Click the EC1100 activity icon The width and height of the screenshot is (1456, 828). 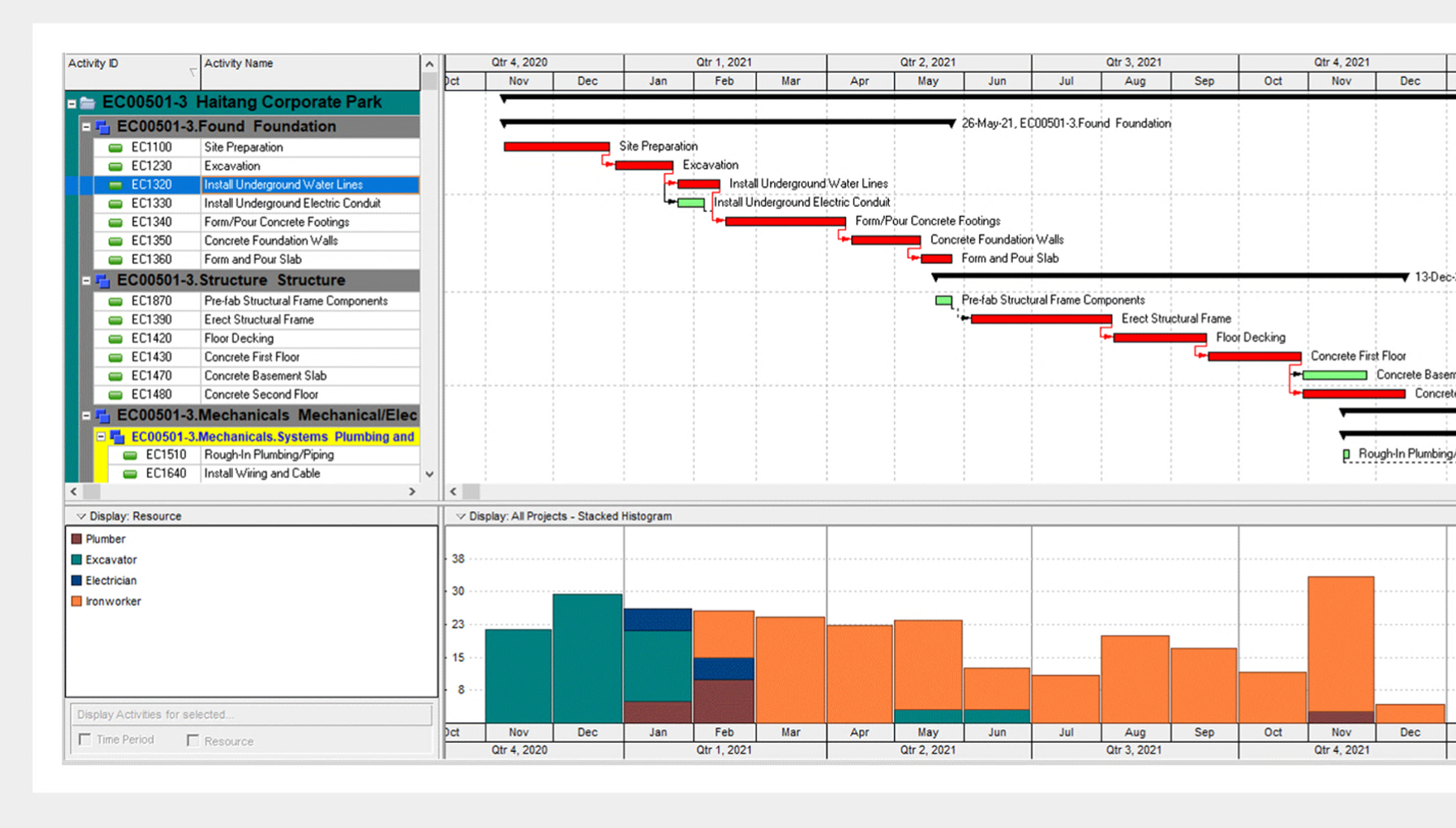pyautogui.click(x=116, y=148)
